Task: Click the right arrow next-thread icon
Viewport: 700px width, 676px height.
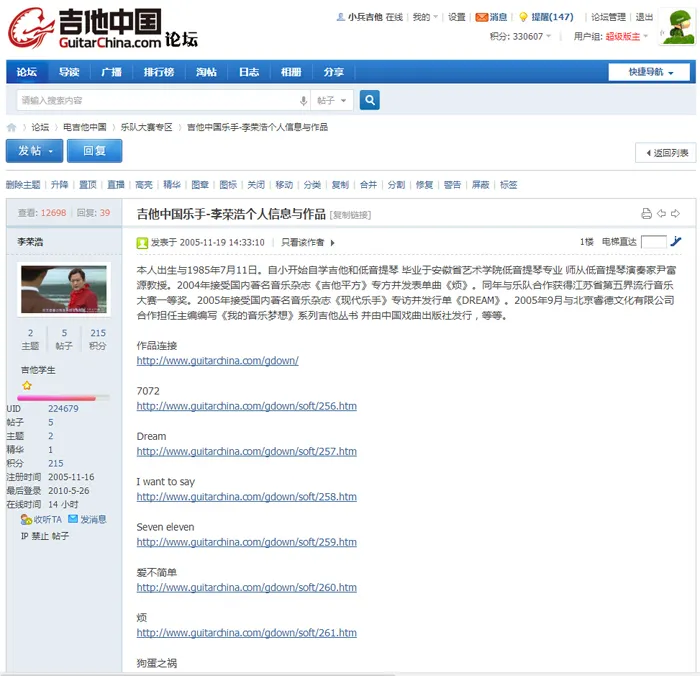Action: pyautogui.click(x=675, y=213)
